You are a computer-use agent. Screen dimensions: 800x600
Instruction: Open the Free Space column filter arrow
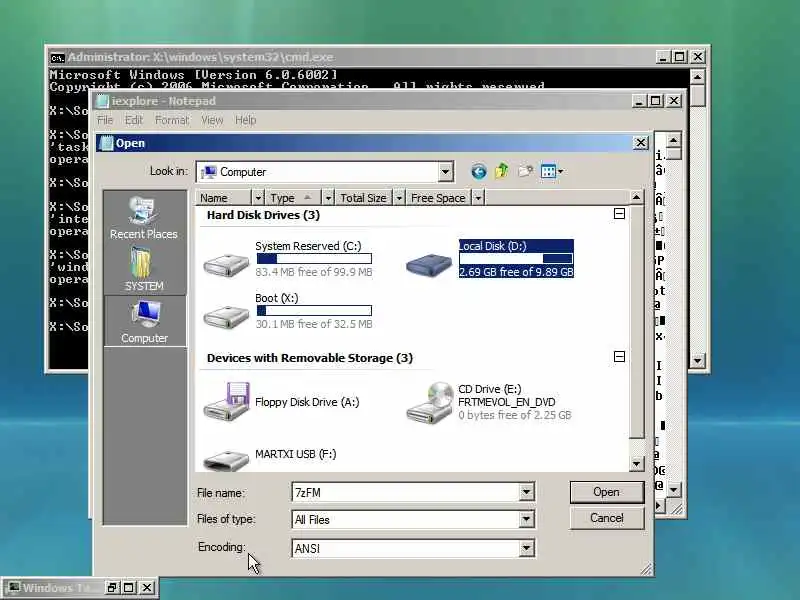(x=478, y=198)
